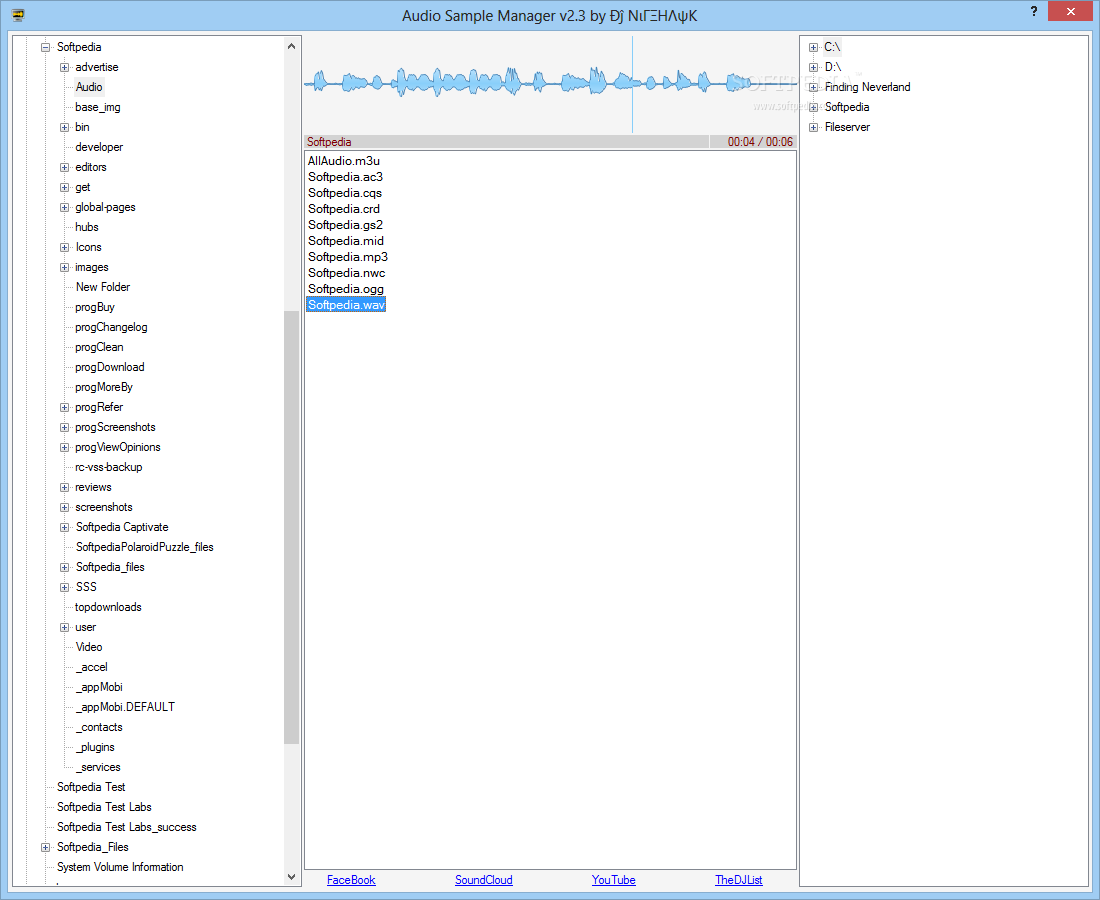Expand the bin folder
This screenshot has width=1100, height=900.
65,128
